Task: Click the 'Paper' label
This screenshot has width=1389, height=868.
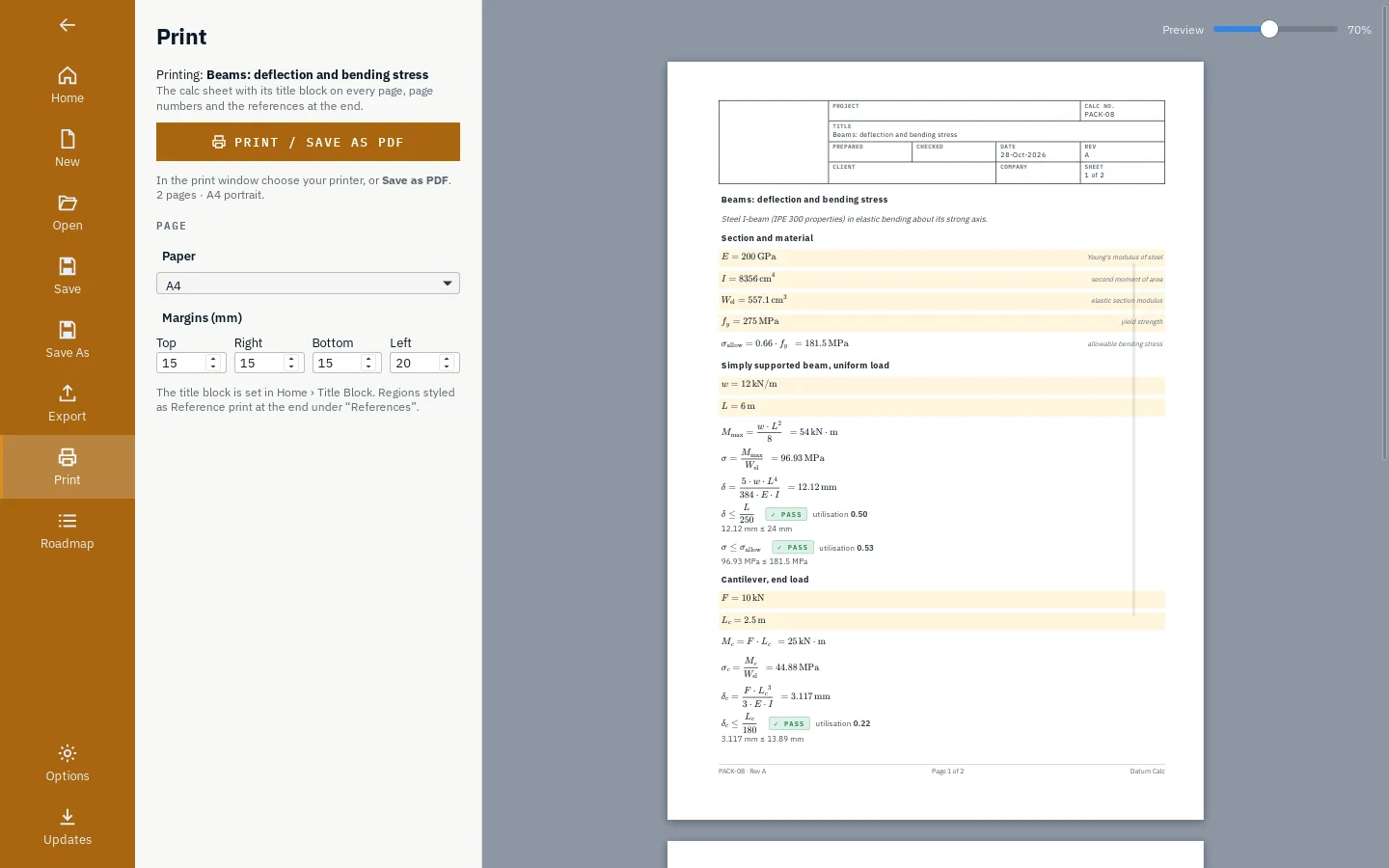Action: 178,256
